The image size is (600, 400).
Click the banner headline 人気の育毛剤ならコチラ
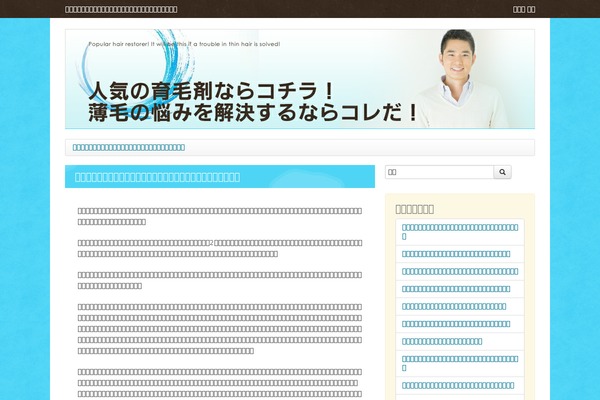click(209, 89)
